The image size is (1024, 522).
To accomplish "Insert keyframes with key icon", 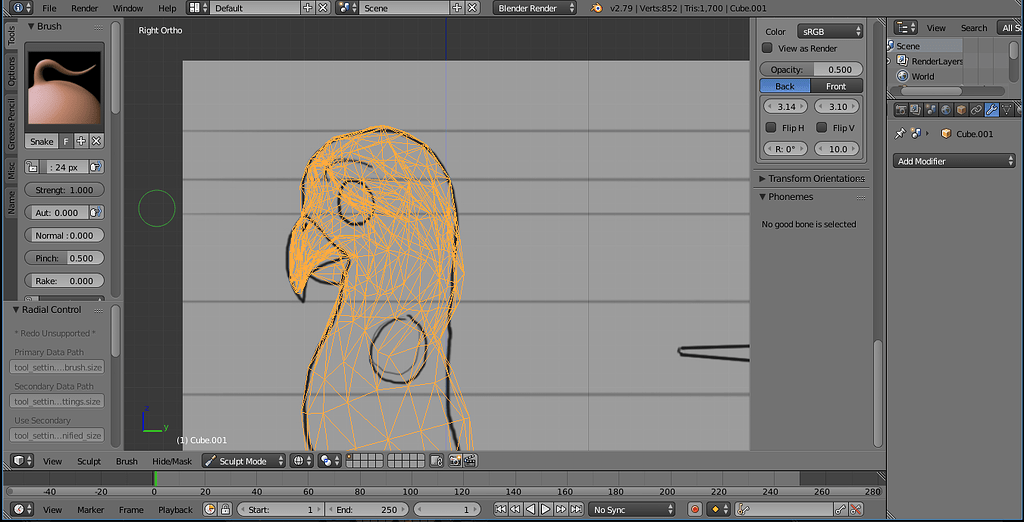I will [840, 509].
